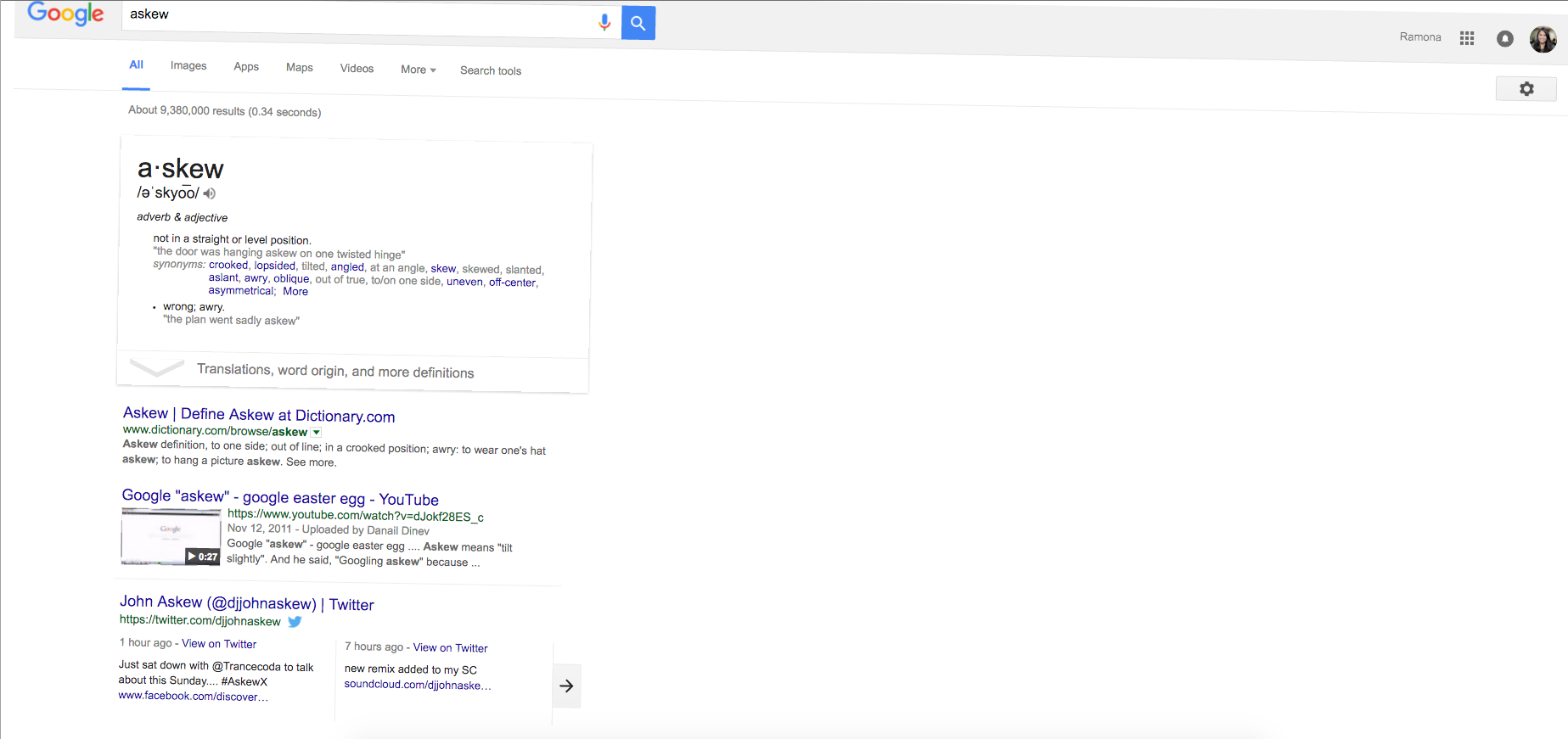Click the synonym link aslant
This screenshot has height=739, width=1568.
pyautogui.click(x=223, y=277)
